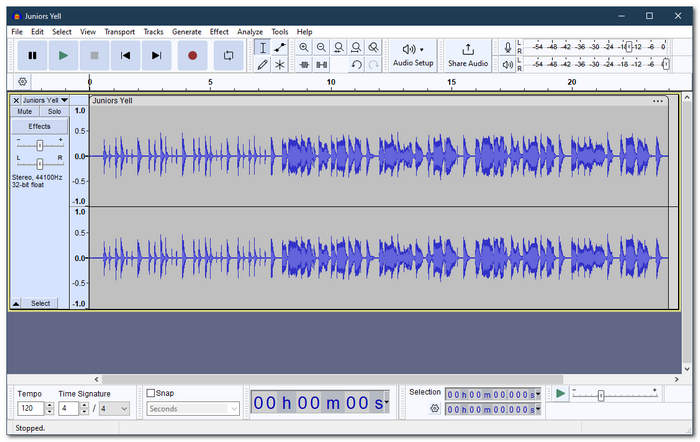Screen dimensions: 700x442
Task: Solo the Juniors Yell track
Action: tap(54, 112)
